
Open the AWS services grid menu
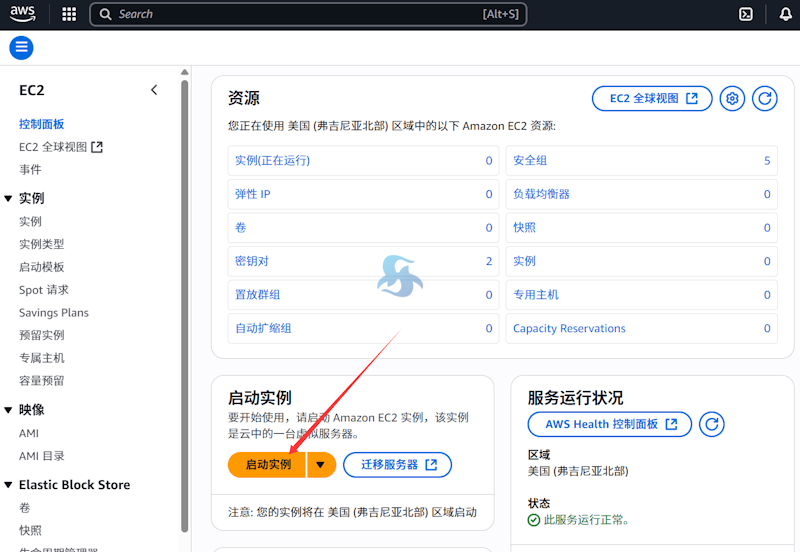69,14
